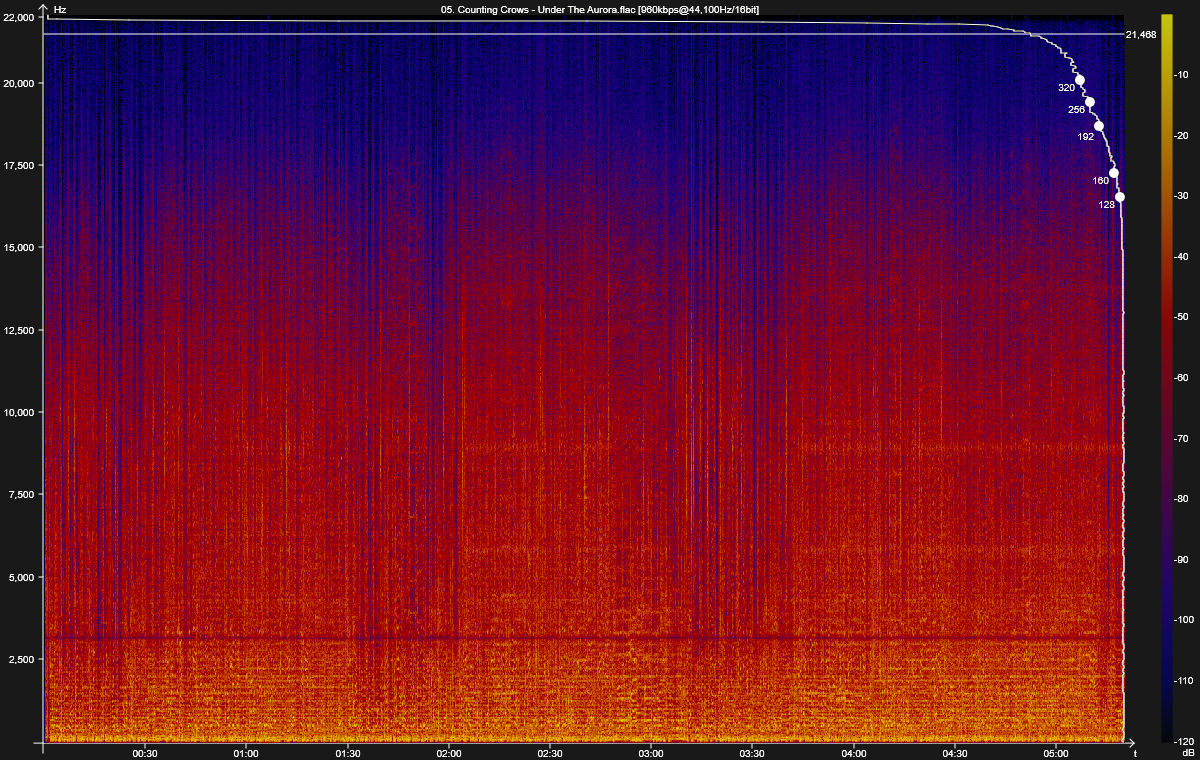
Task: Click the 10,000 Hz axis label
Action: coord(19,412)
